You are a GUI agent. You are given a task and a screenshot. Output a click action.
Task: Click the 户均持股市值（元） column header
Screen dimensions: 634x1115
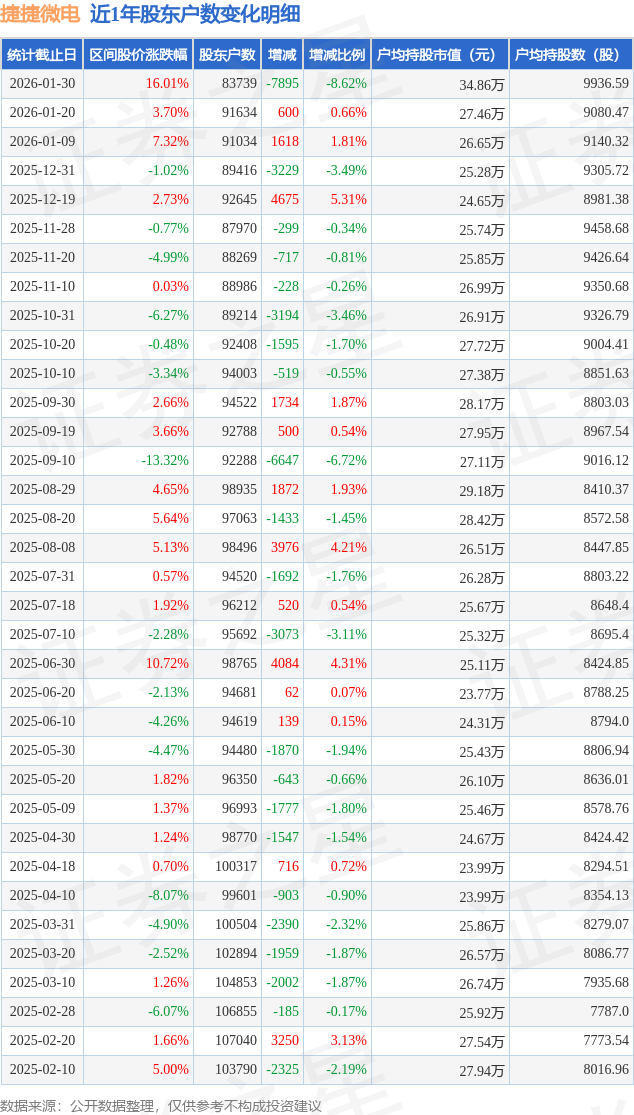[440, 55]
